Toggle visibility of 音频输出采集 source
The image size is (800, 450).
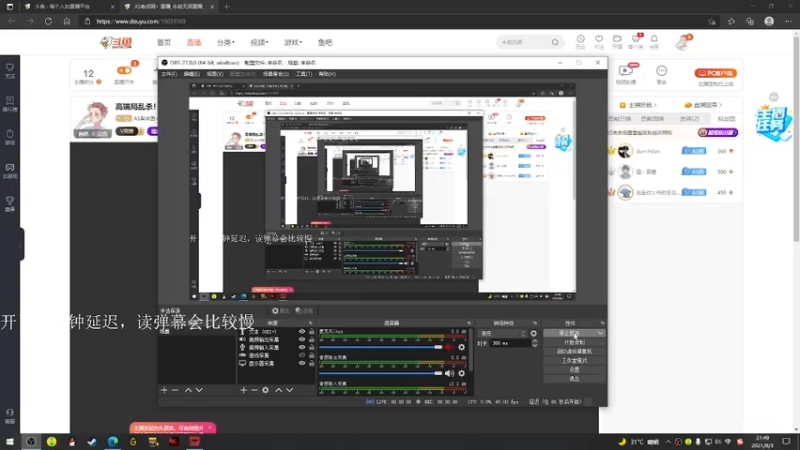[302, 339]
